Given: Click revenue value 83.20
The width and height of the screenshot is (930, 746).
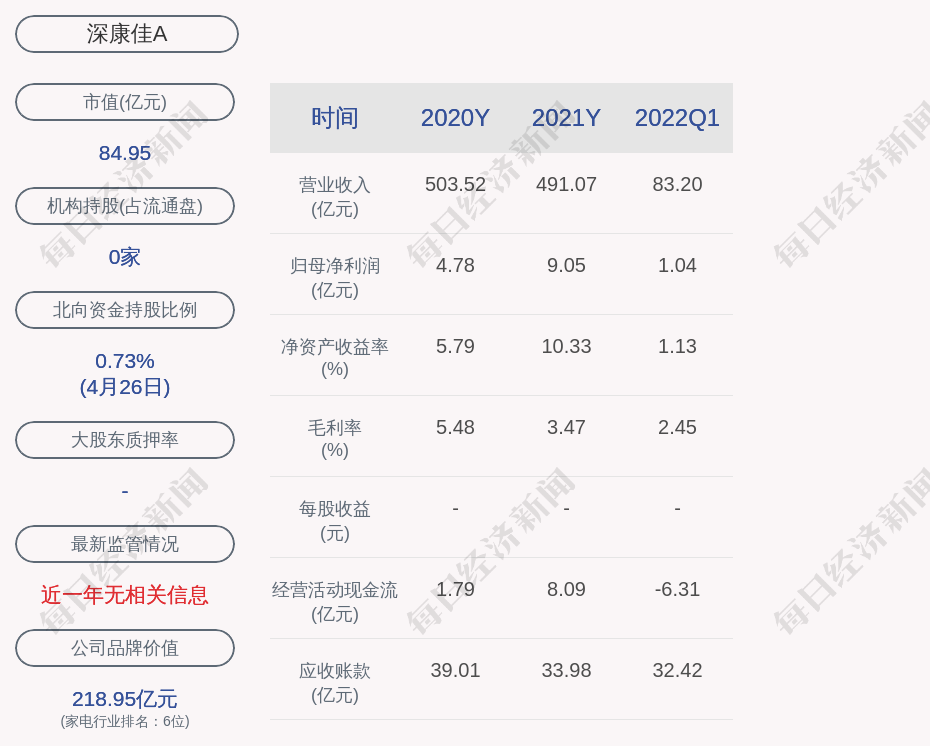Looking at the screenshot, I should 677,184.
